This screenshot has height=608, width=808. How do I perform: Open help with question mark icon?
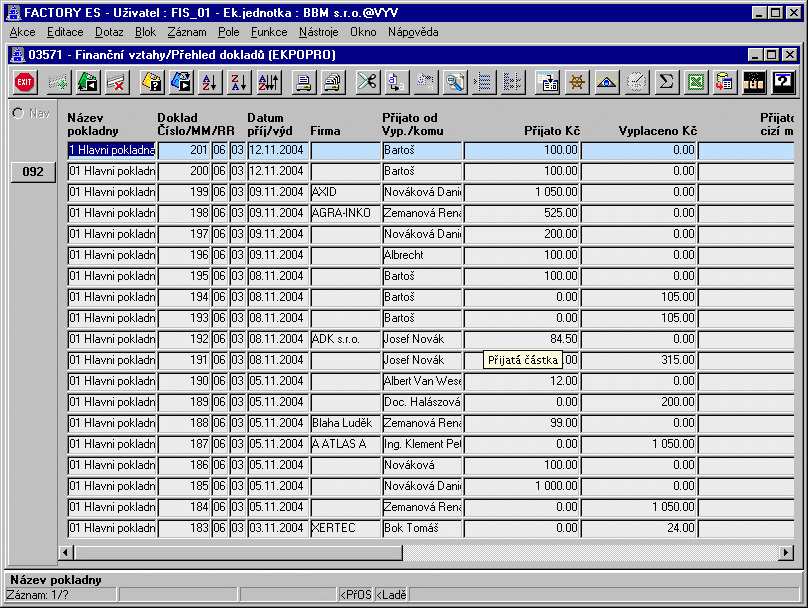(x=783, y=82)
